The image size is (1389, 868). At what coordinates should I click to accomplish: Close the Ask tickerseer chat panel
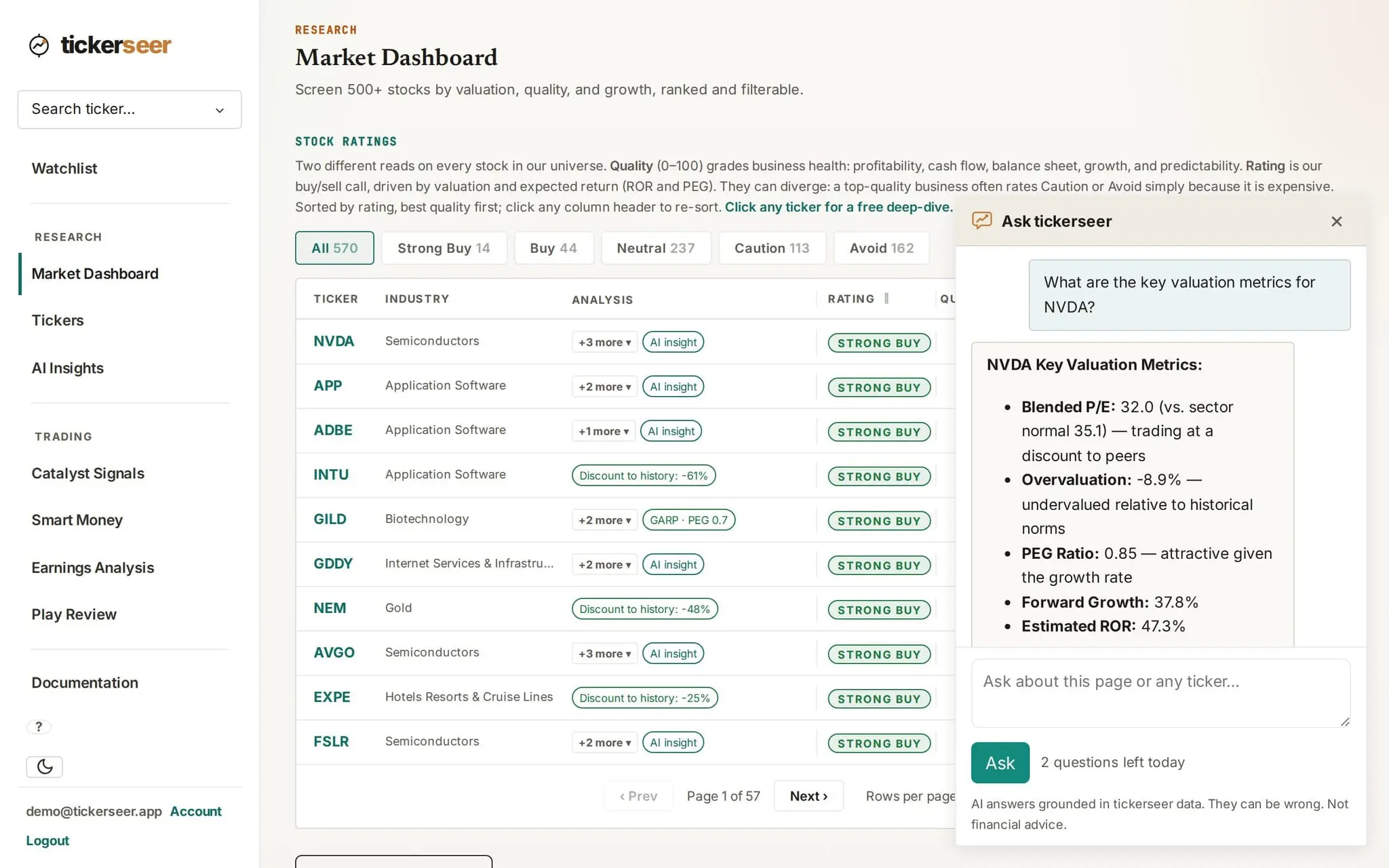click(1336, 222)
